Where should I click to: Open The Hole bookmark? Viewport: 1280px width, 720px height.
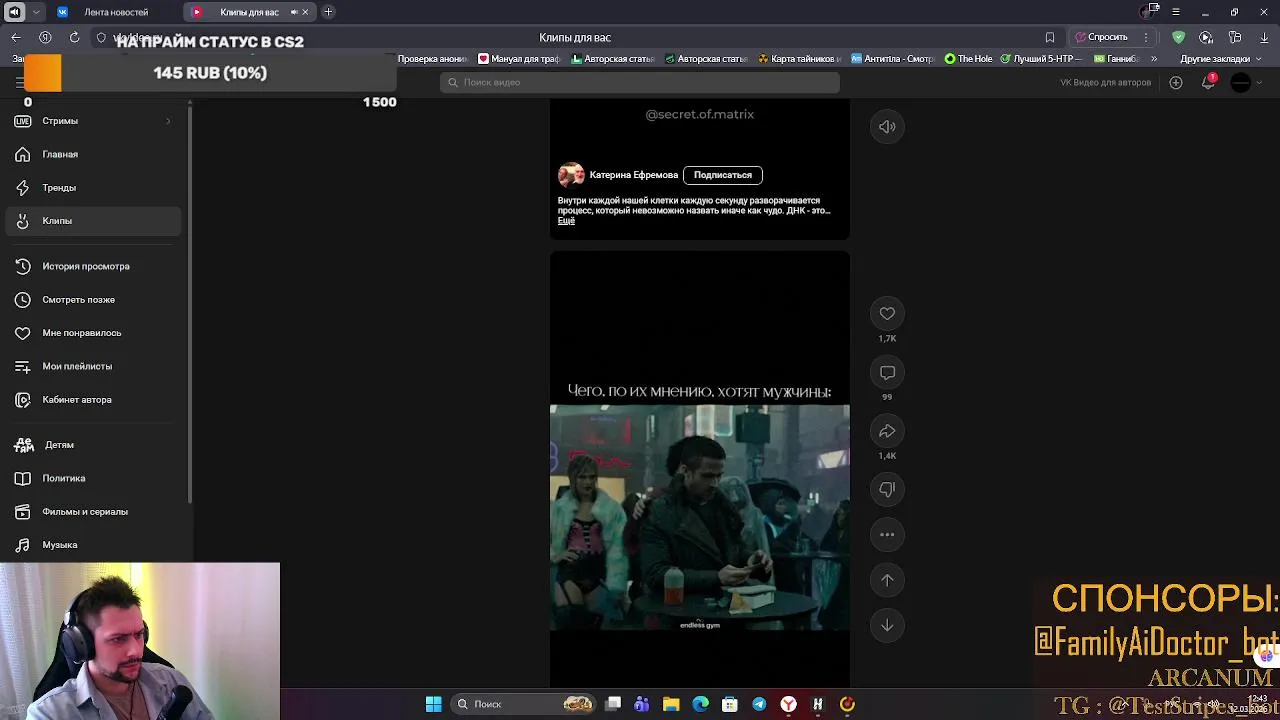tap(969, 59)
